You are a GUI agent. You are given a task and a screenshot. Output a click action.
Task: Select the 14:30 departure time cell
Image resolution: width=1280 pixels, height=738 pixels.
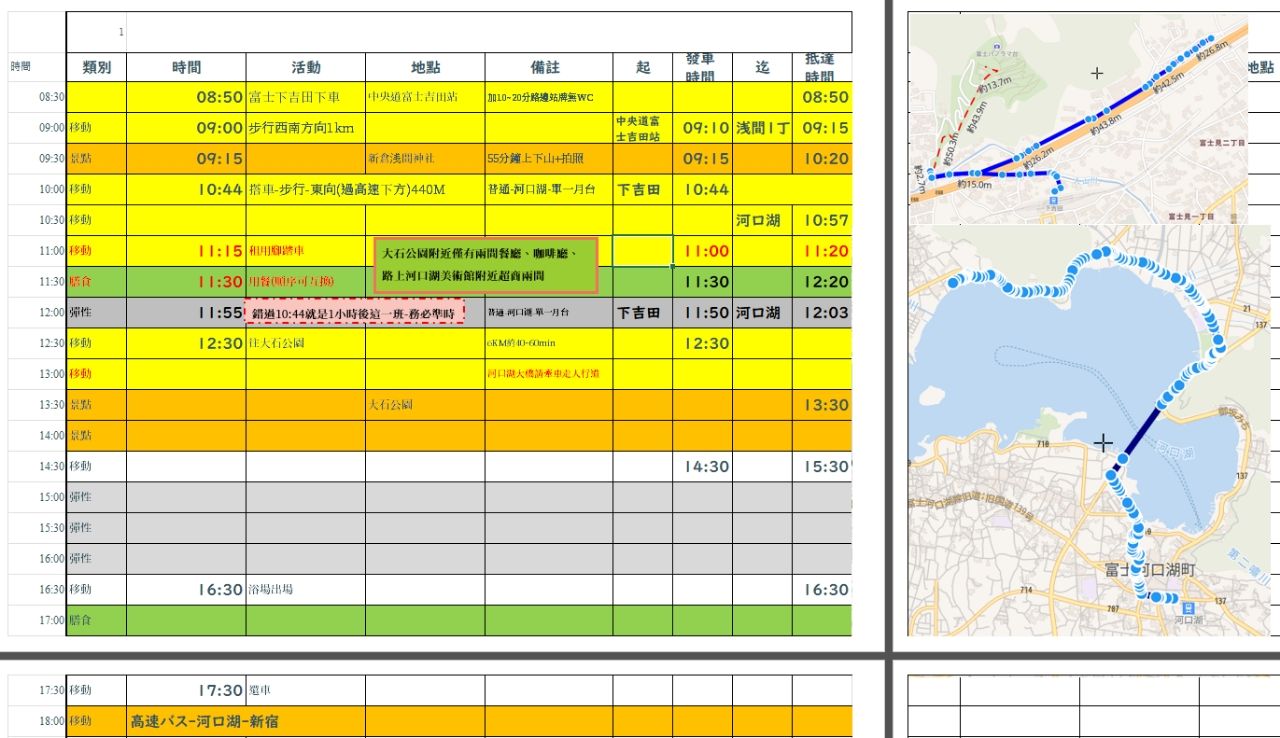point(702,467)
